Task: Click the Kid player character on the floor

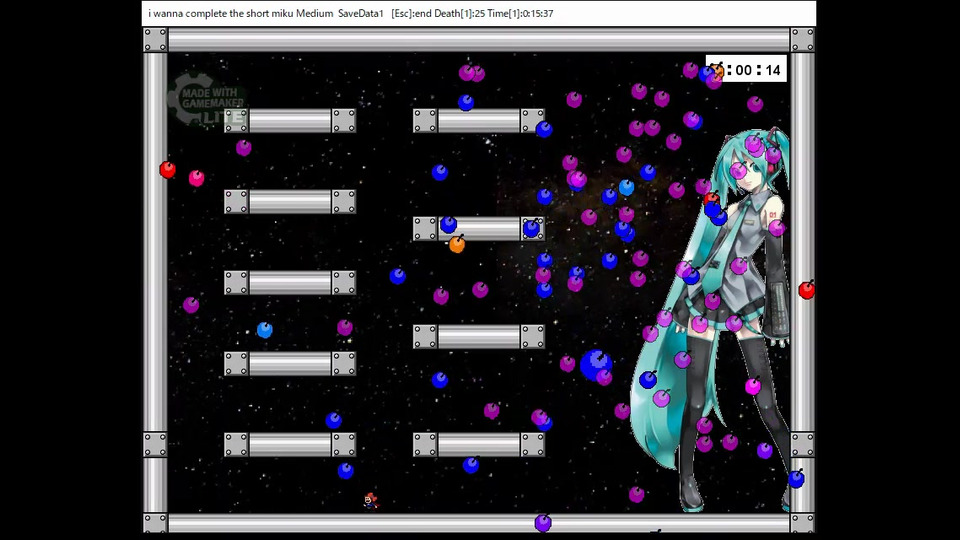Action: [370, 501]
